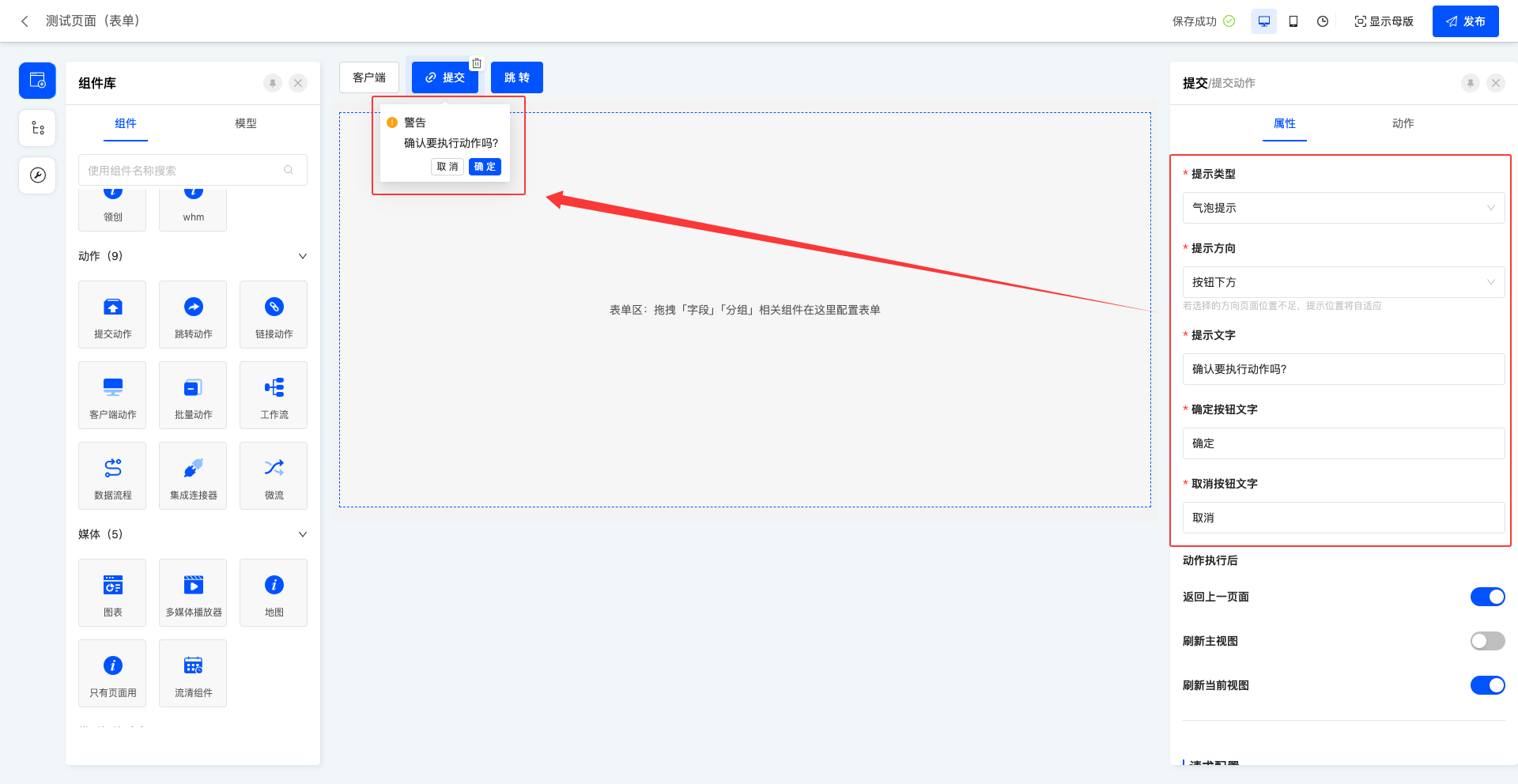Open the 提示方向 dropdown

(x=1343, y=282)
